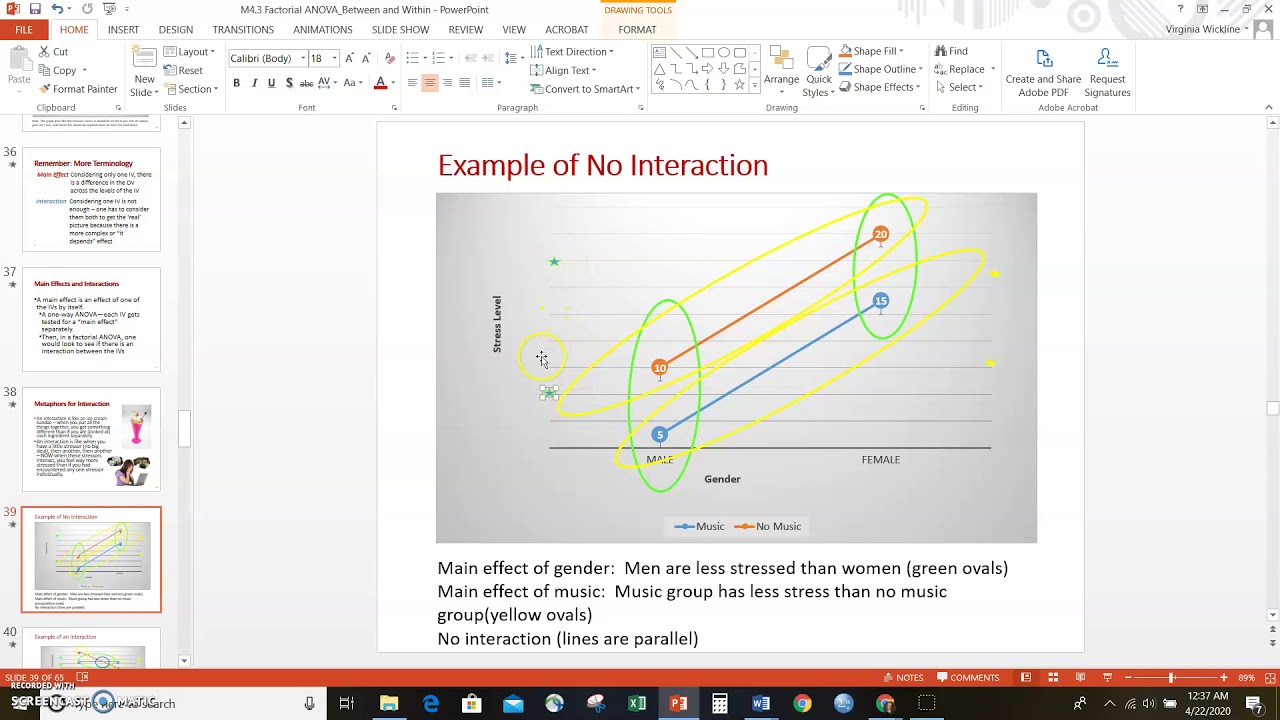
Task: Open the Shape Fill dropdown
Action: coord(871,51)
